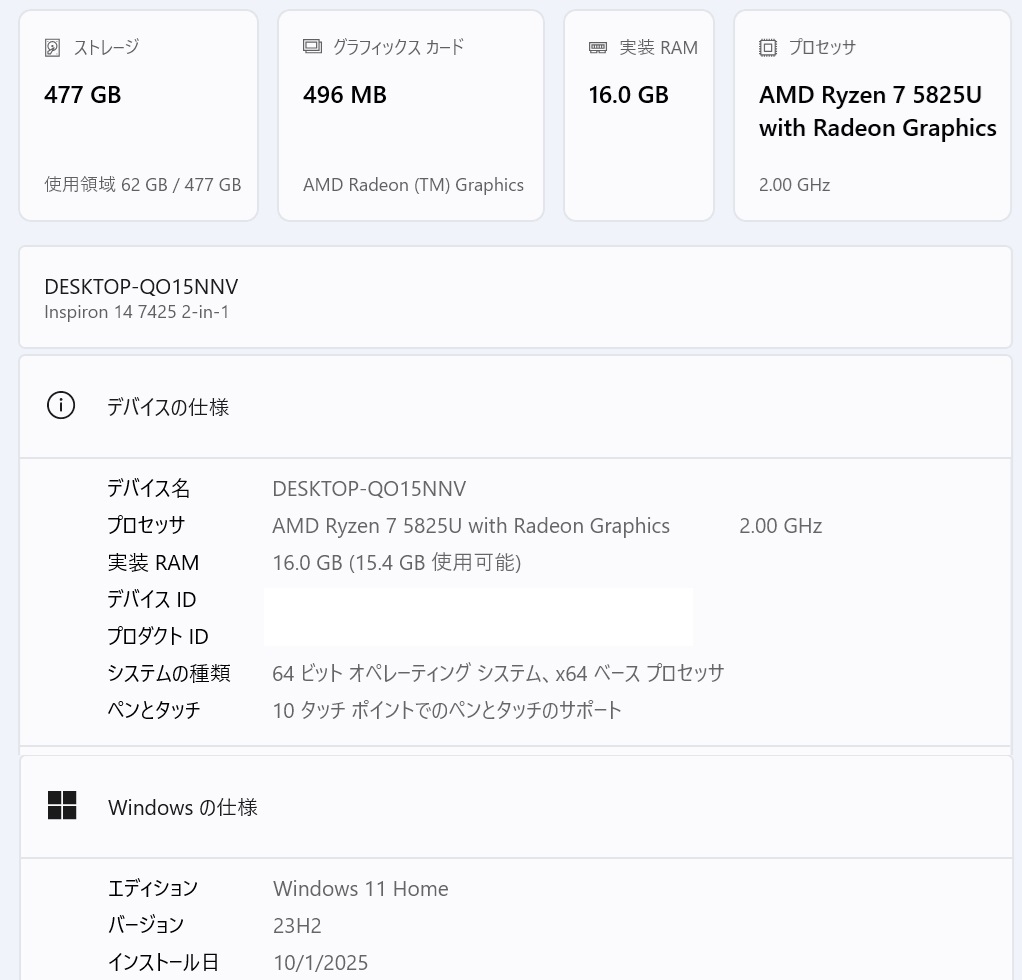The image size is (1022, 980).
Task: Collapse the デバイスの仕様 section header
Action: click(515, 407)
